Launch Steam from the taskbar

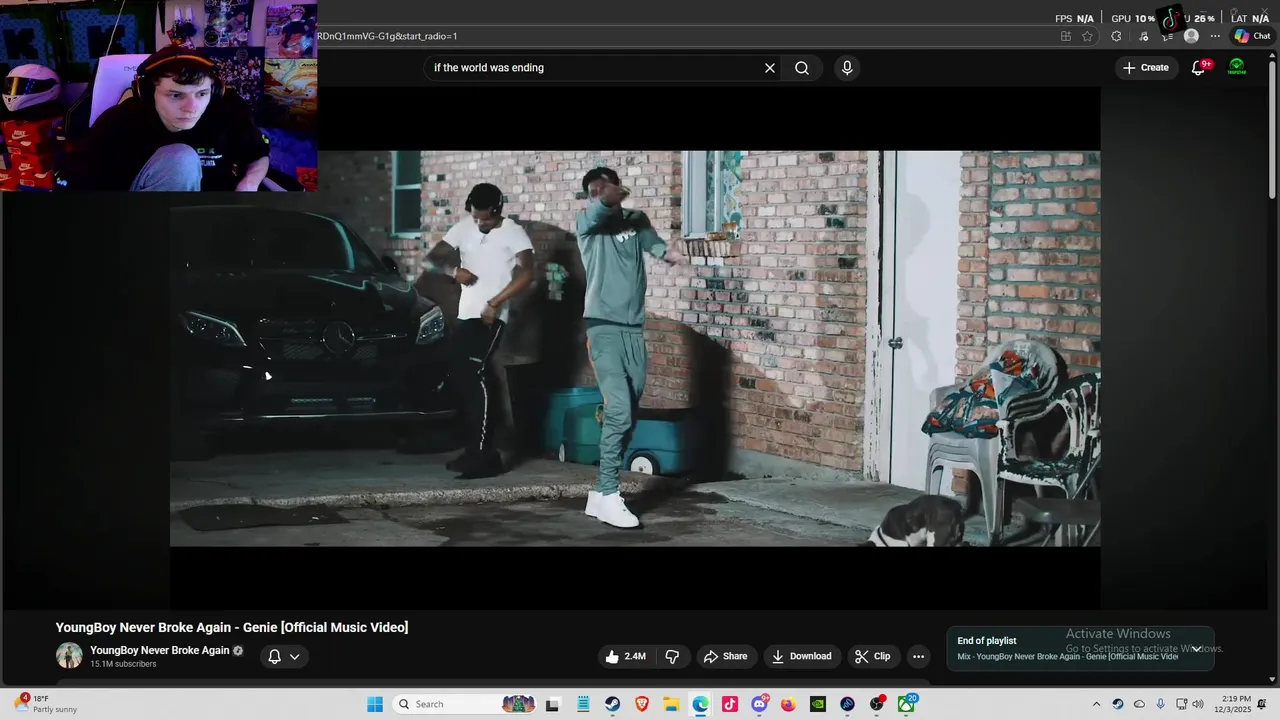(612, 704)
